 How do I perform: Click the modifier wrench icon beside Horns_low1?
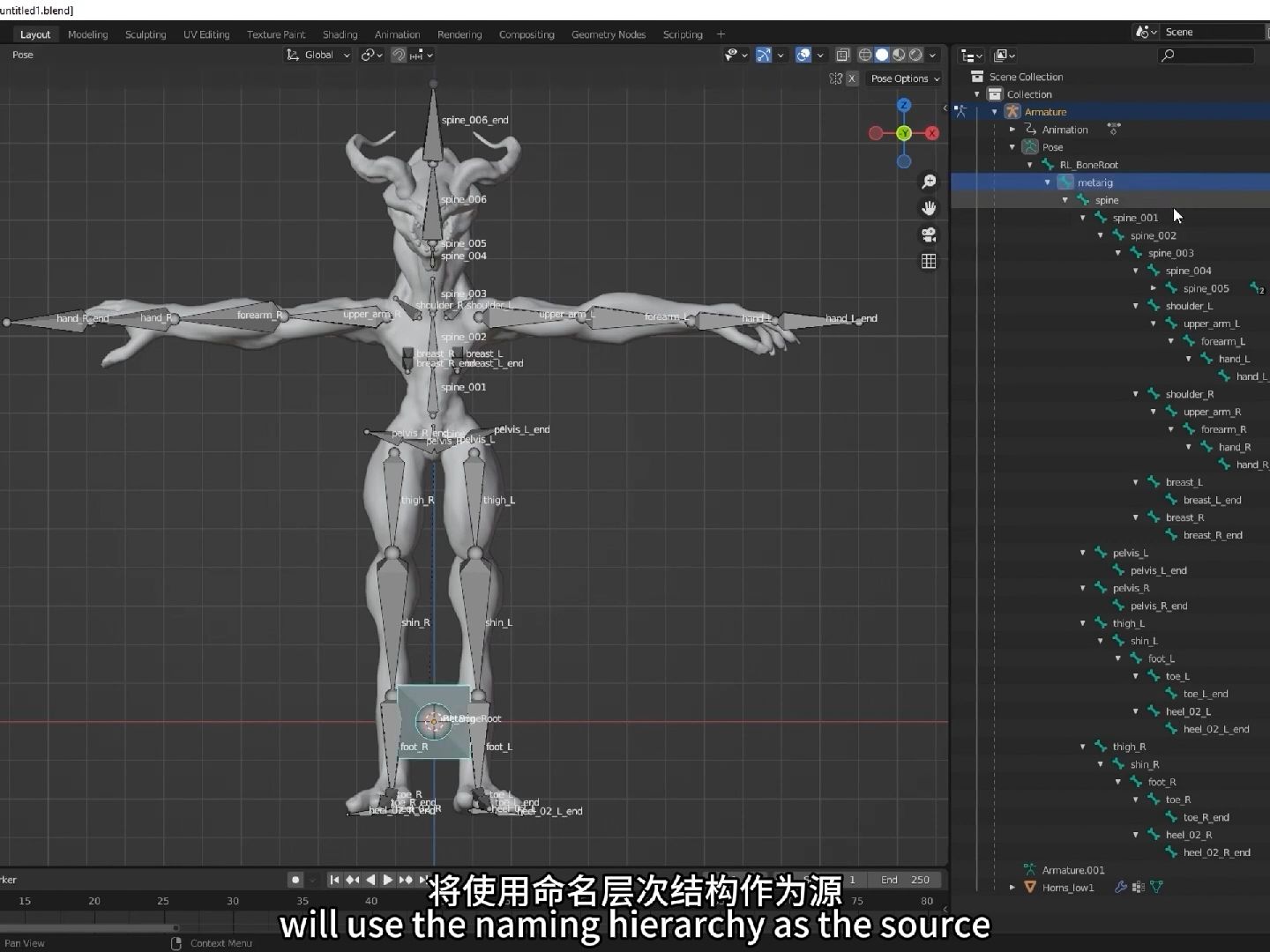(1121, 887)
